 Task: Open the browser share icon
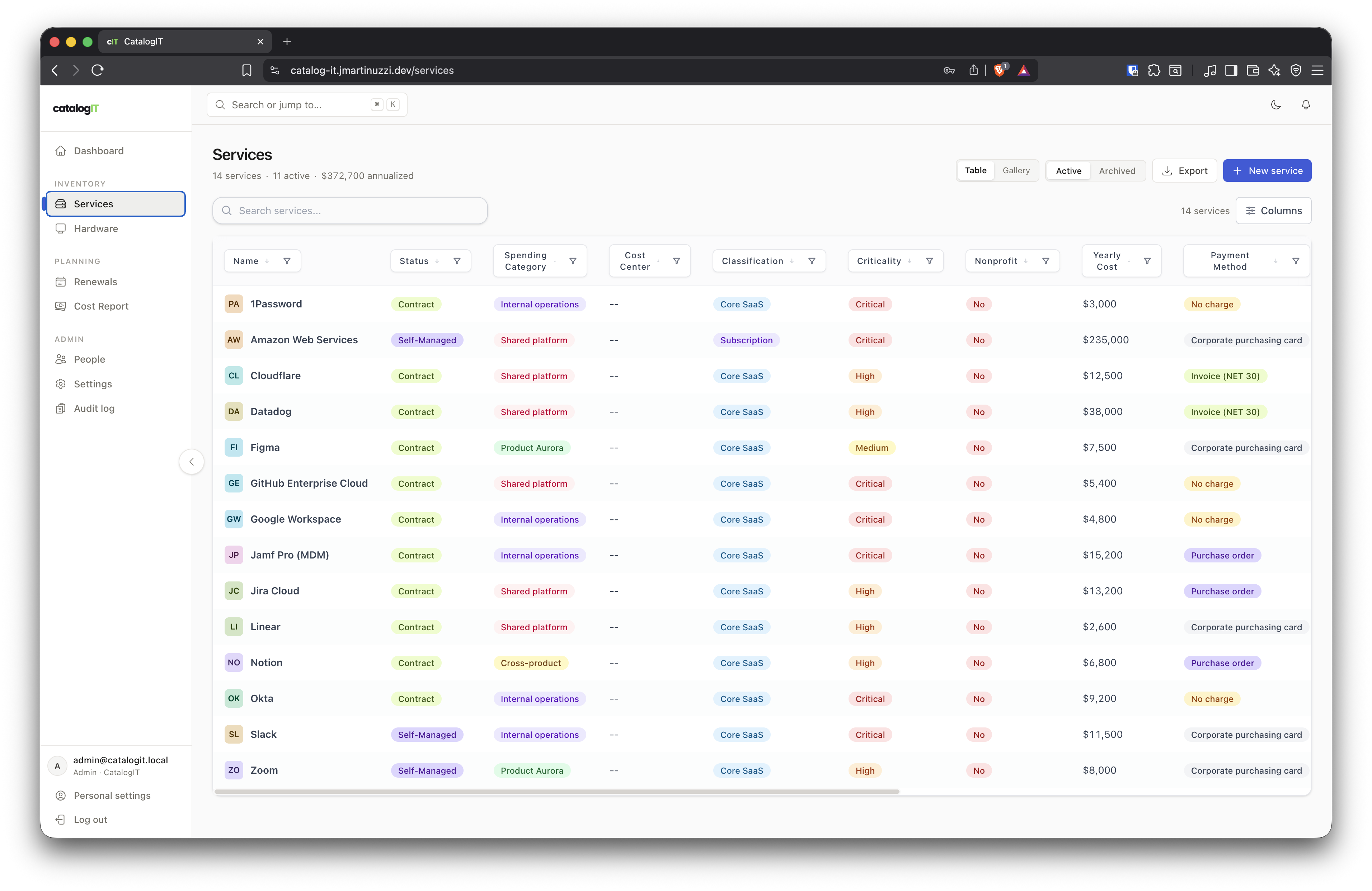pyautogui.click(x=973, y=70)
